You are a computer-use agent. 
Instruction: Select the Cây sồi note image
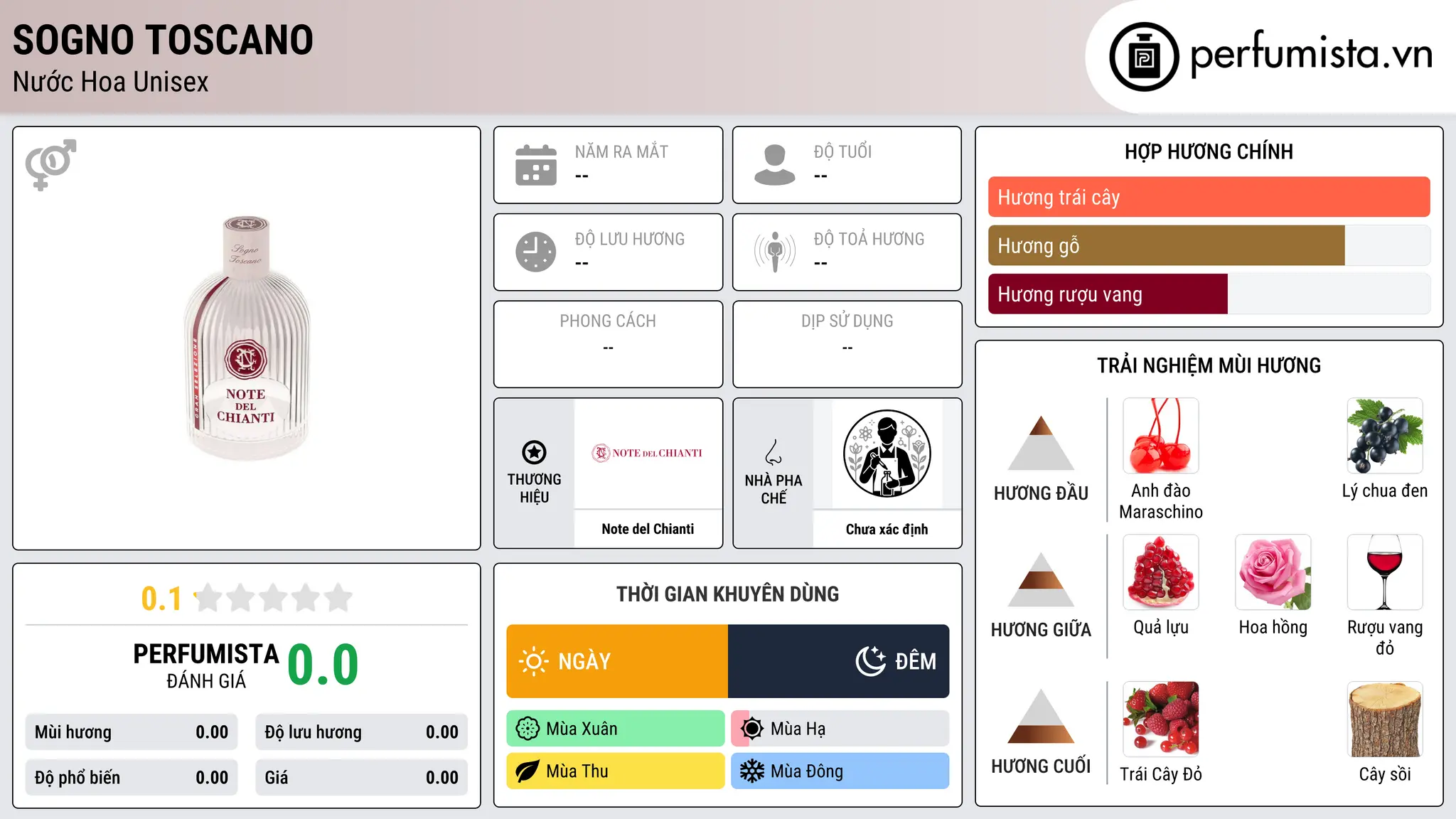pyautogui.click(x=1385, y=719)
